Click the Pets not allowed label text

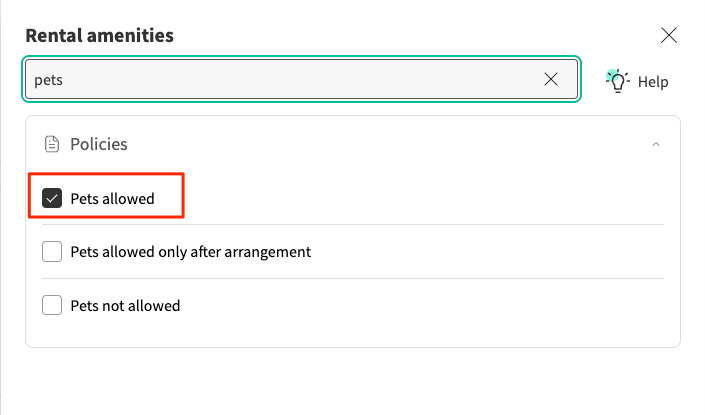click(125, 305)
